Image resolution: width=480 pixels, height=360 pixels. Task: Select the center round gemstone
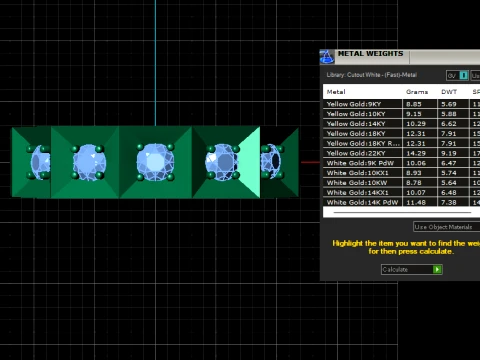click(155, 162)
